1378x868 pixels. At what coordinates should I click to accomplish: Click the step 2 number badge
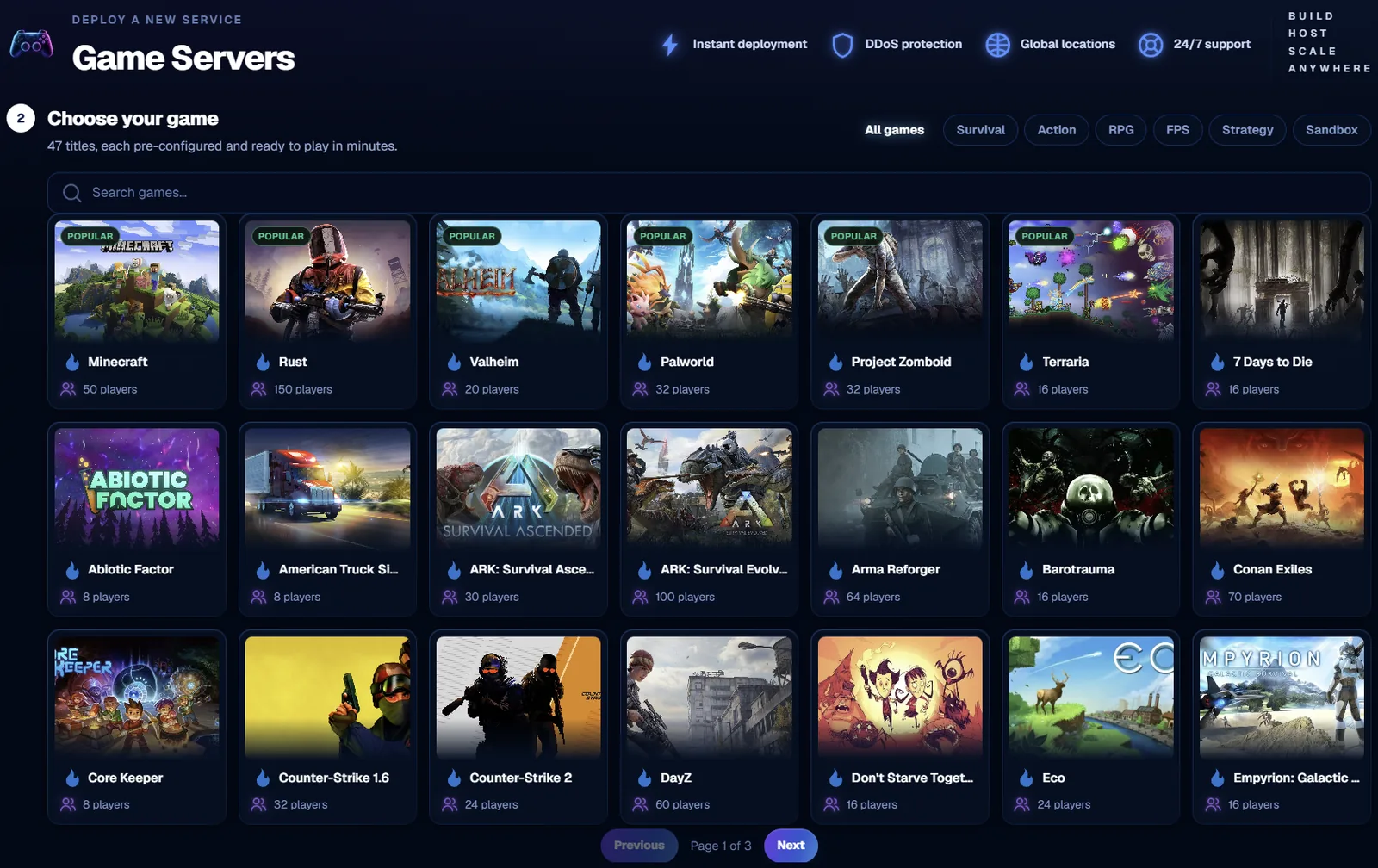pyautogui.click(x=21, y=119)
